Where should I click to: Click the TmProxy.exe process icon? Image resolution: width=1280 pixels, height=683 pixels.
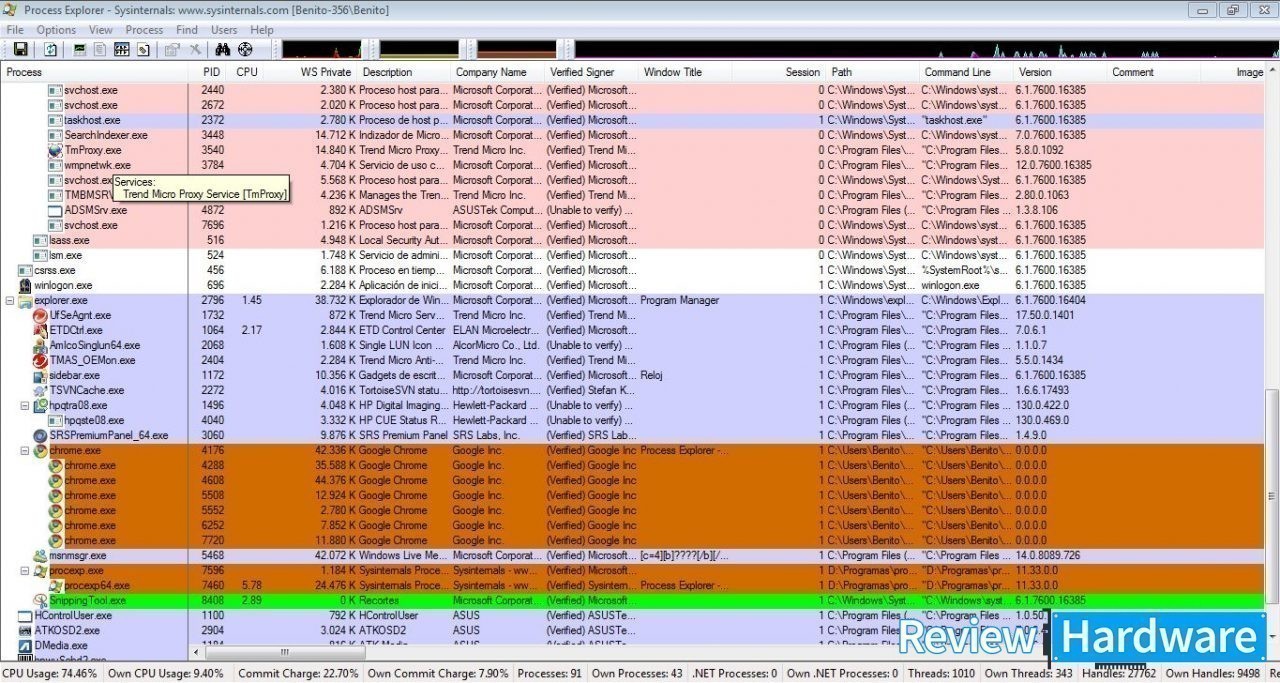(x=56, y=150)
